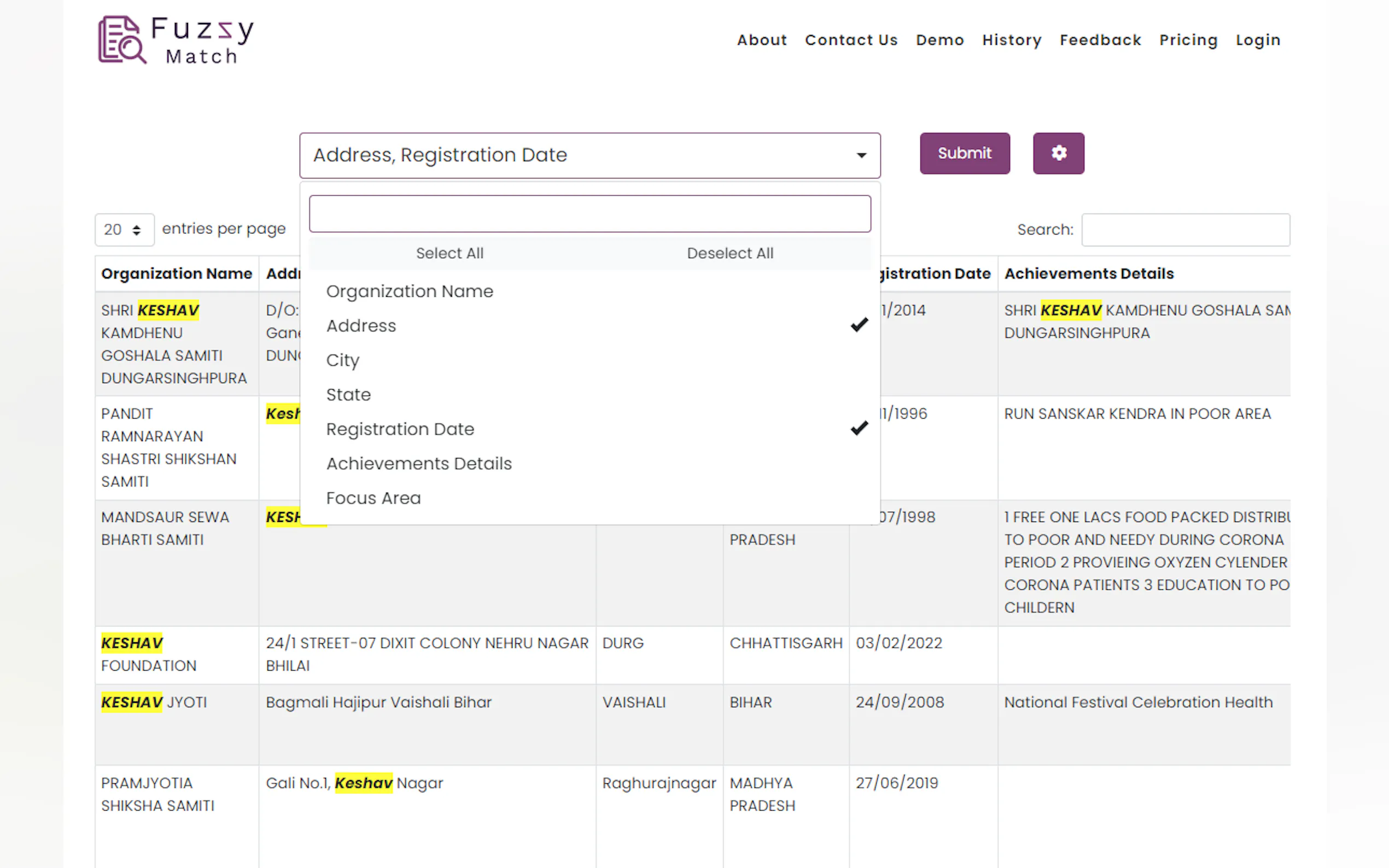Focus the dropdown filter text box
1389x868 pixels.
point(589,214)
